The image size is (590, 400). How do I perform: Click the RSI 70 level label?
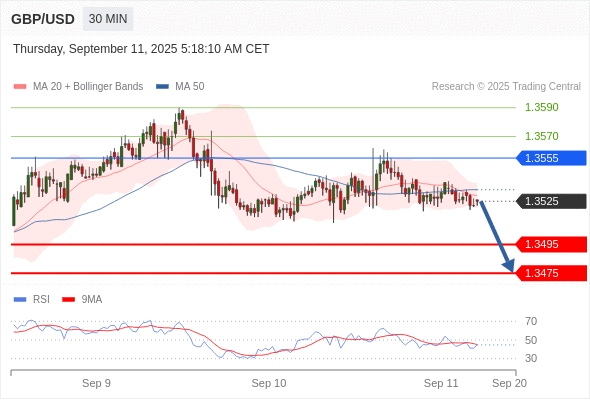click(531, 321)
